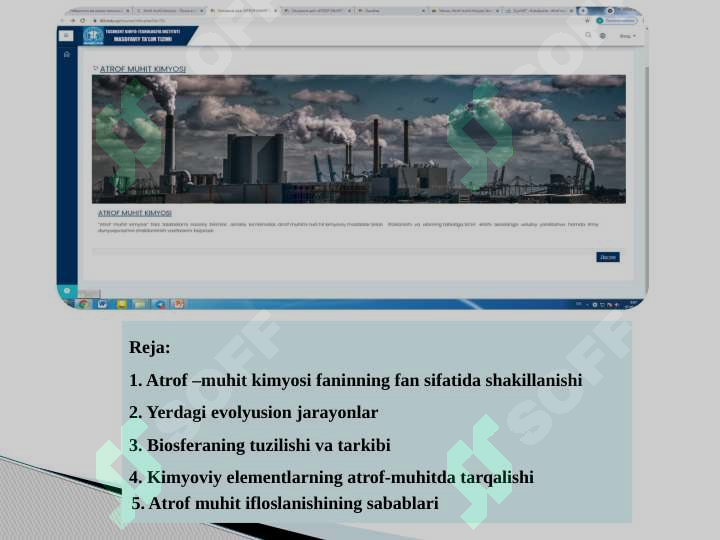The image size is (720, 540).
Task: Open the ATROF MUHIT KIMYOSI link below banner
Action: click(135, 213)
